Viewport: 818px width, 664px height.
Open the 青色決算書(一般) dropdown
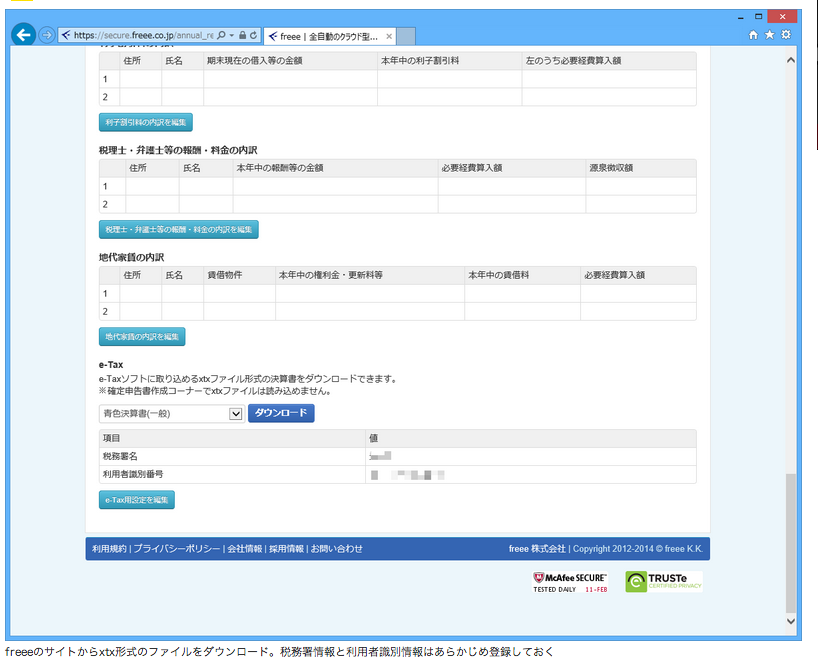[x=168, y=413]
